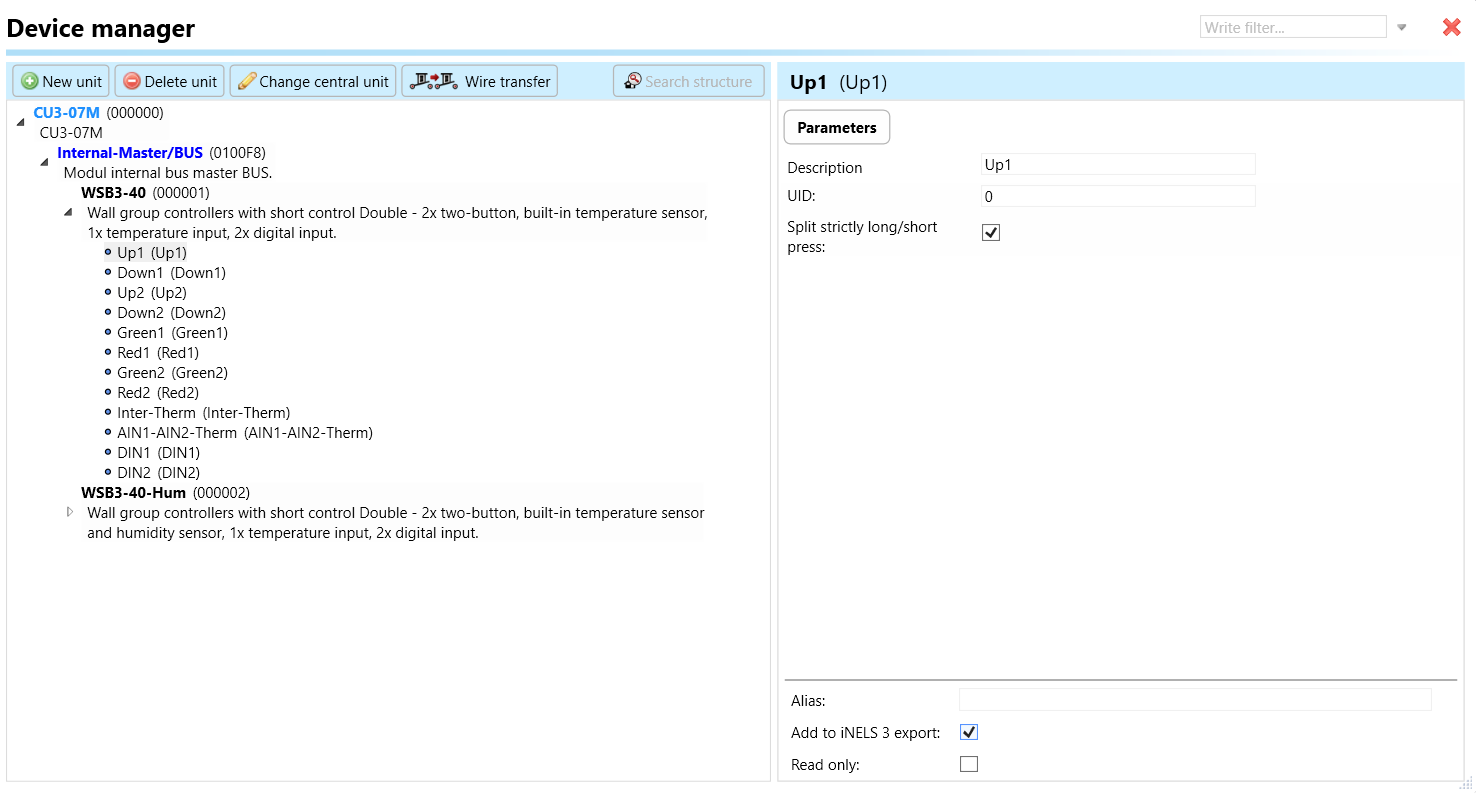The width and height of the screenshot is (1476, 793).
Task: Select the Green1 tree node bullet
Action: [x=108, y=332]
